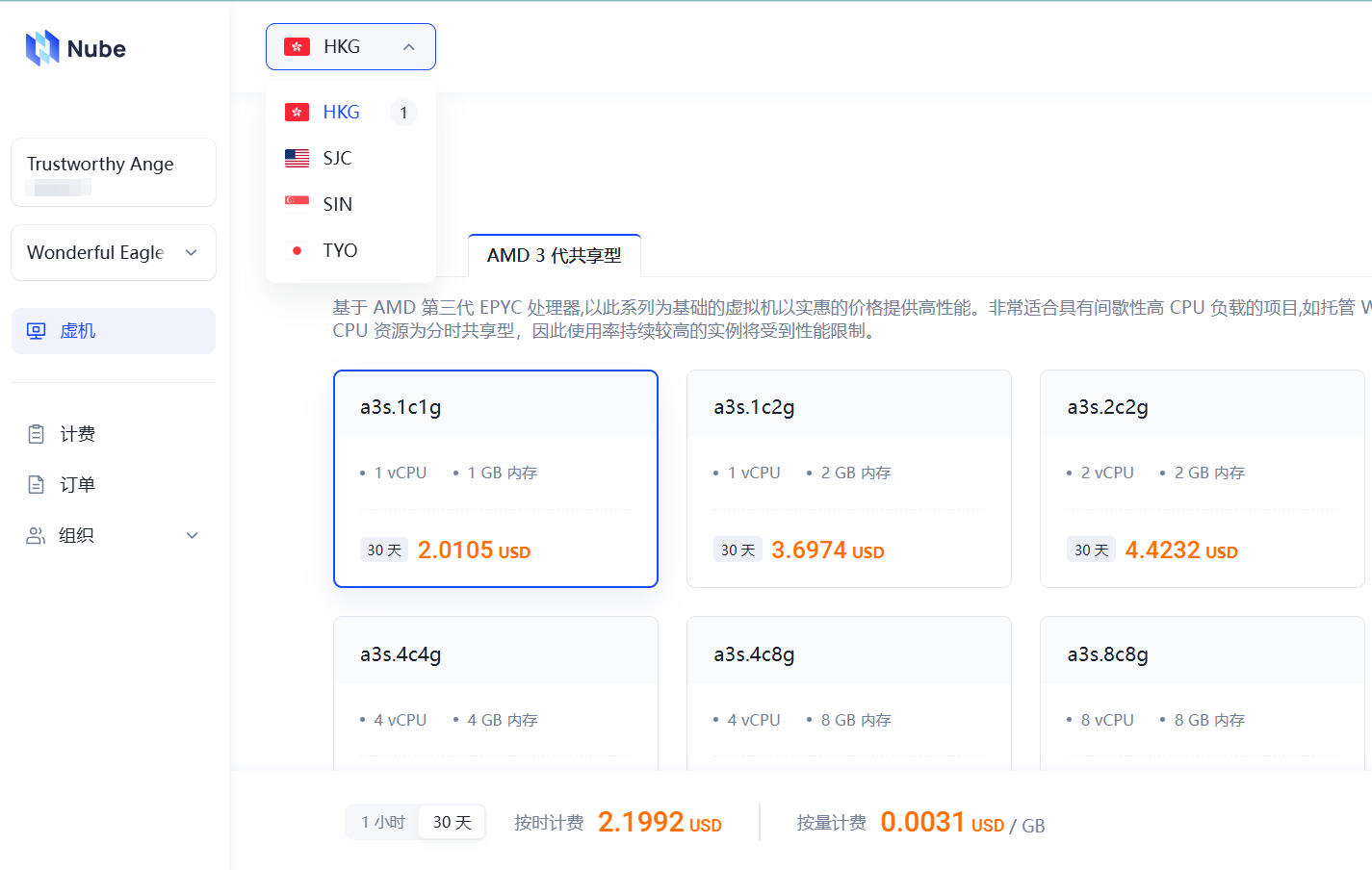Screen dimensions: 1372x870
Task: Click the clipboard icon beside 计费
Action: coord(36,434)
